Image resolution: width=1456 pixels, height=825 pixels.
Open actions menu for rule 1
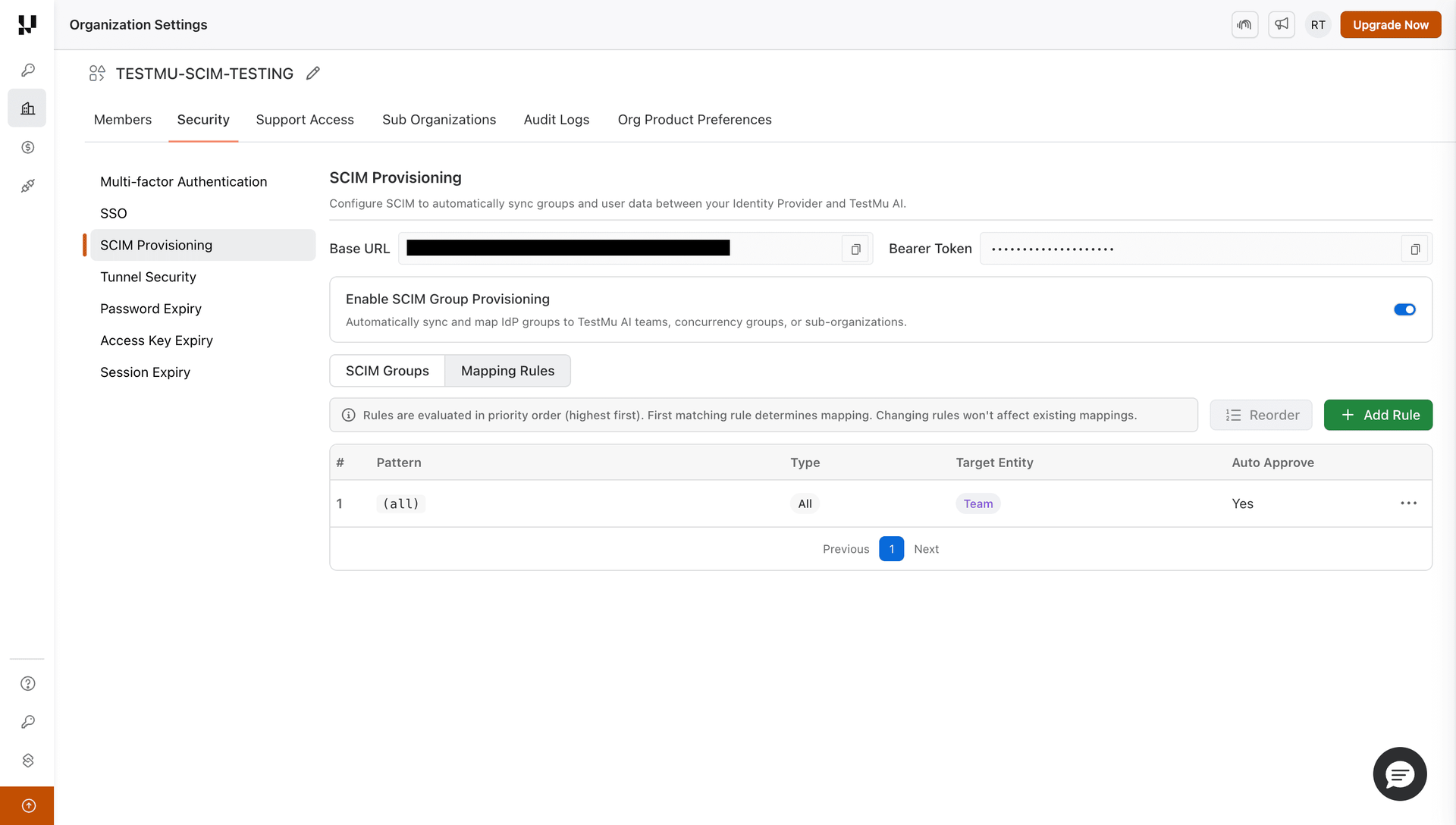(1408, 503)
